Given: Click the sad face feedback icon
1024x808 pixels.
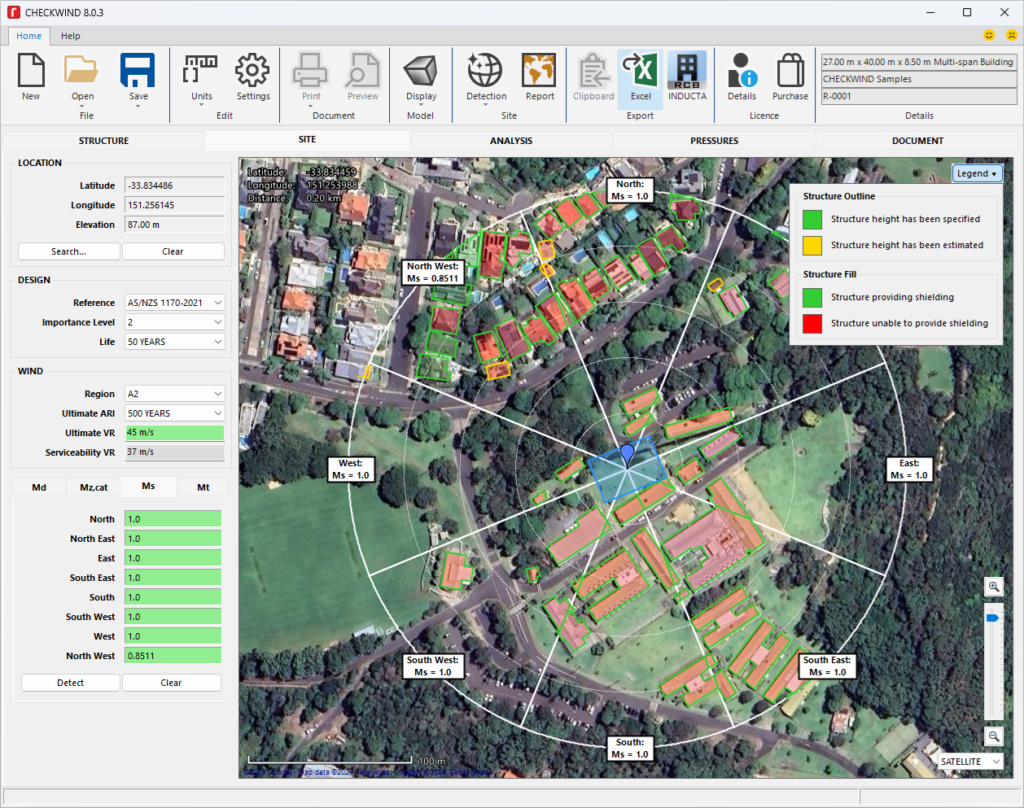Looking at the screenshot, I should (x=1011, y=35).
